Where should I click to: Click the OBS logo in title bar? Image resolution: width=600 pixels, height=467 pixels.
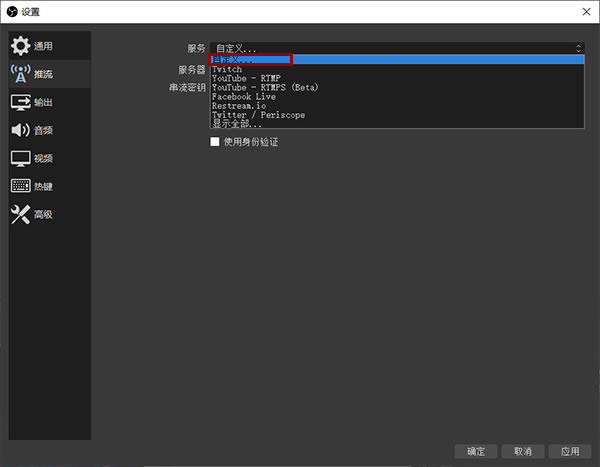[x=12, y=12]
